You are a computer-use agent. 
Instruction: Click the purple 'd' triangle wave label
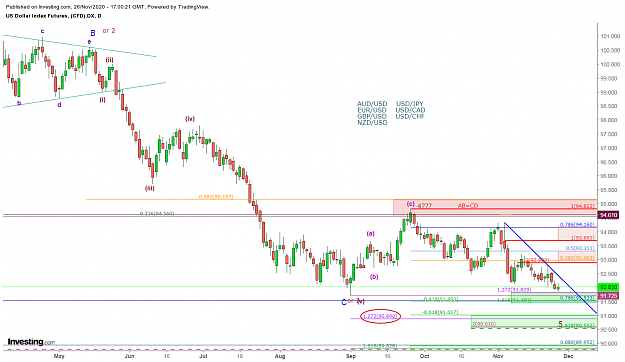point(59,105)
